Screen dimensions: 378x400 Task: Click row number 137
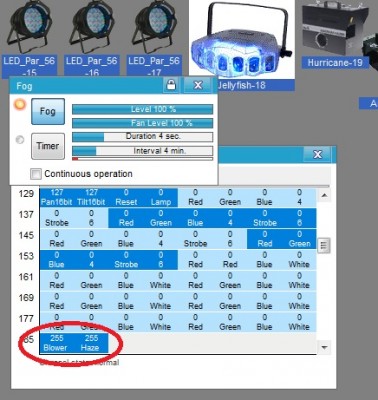[x=26, y=215]
